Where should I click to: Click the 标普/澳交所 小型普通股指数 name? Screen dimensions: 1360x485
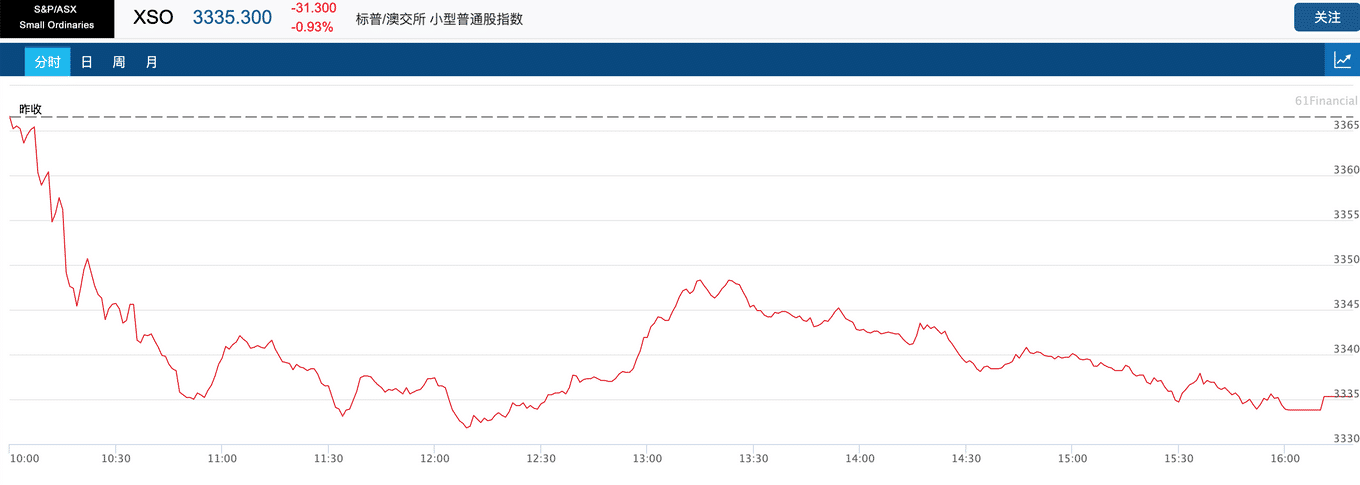click(439, 19)
